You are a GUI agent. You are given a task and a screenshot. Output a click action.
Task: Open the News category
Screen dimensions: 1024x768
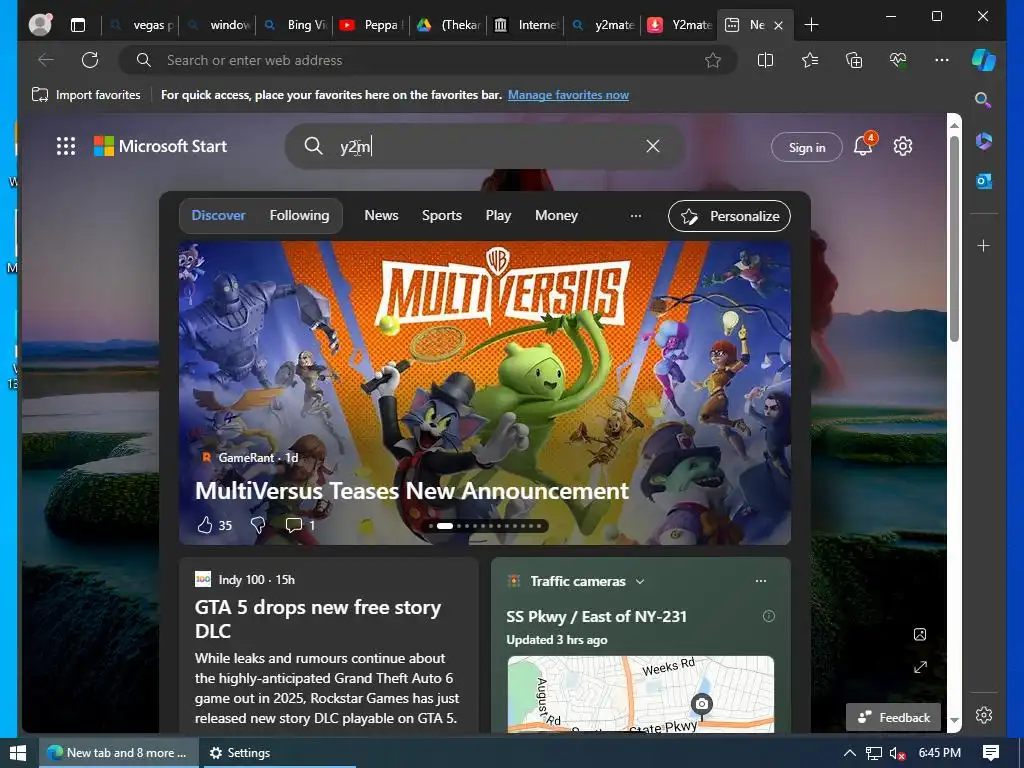[x=381, y=215]
